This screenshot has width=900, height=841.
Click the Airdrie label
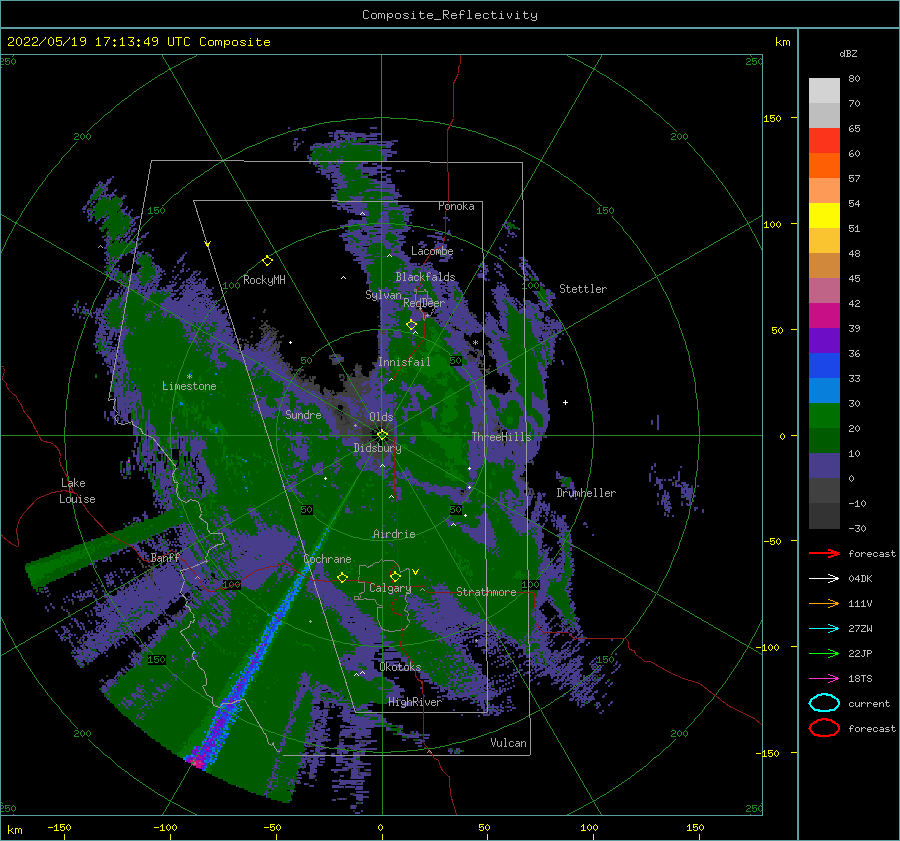coord(394,534)
